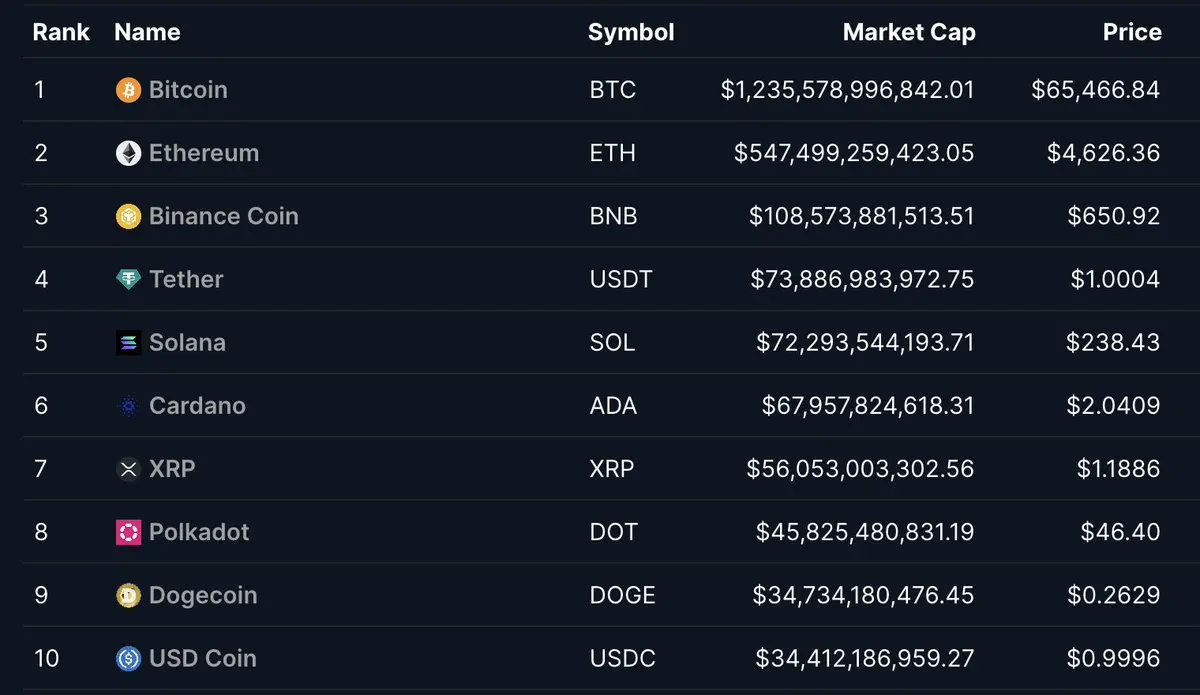
Task: Open the Bitcoin name link
Action: 188,90
